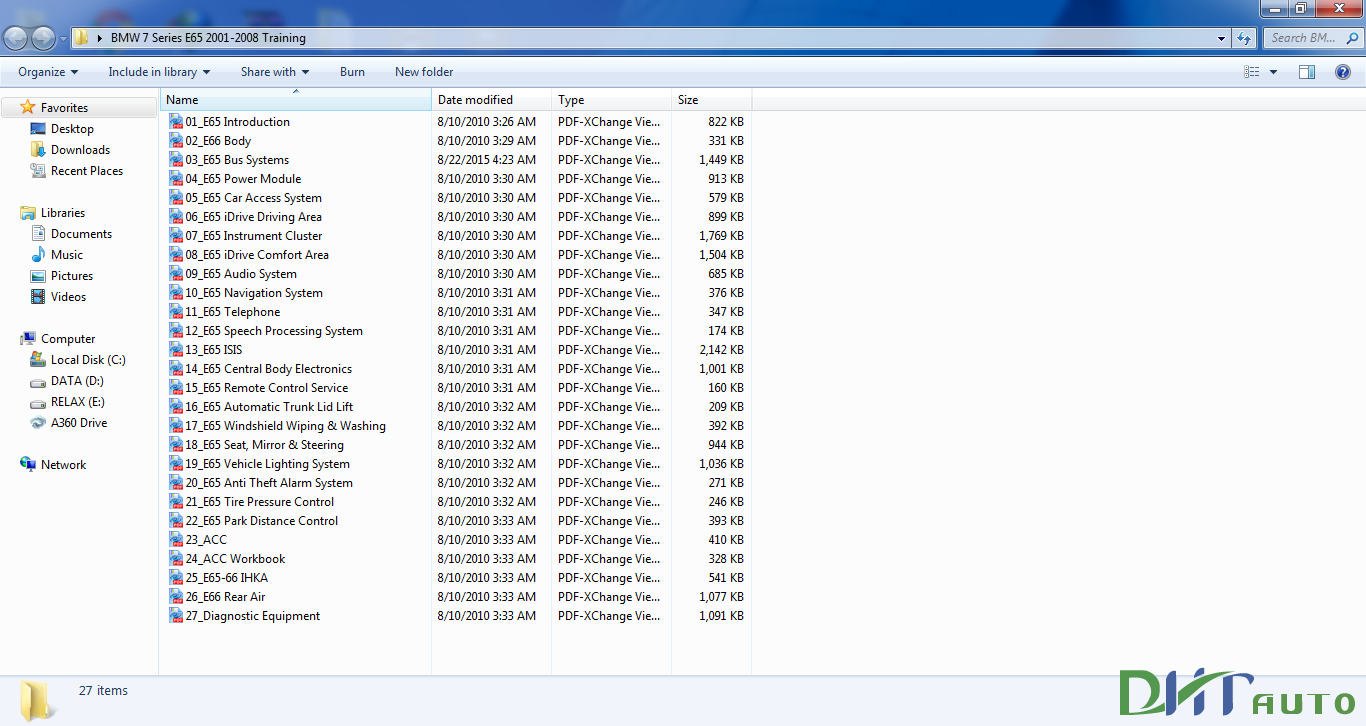Click the Change your view icon
Image resolution: width=1366 pixels, height=726 pixels.
coord(1252,72)
